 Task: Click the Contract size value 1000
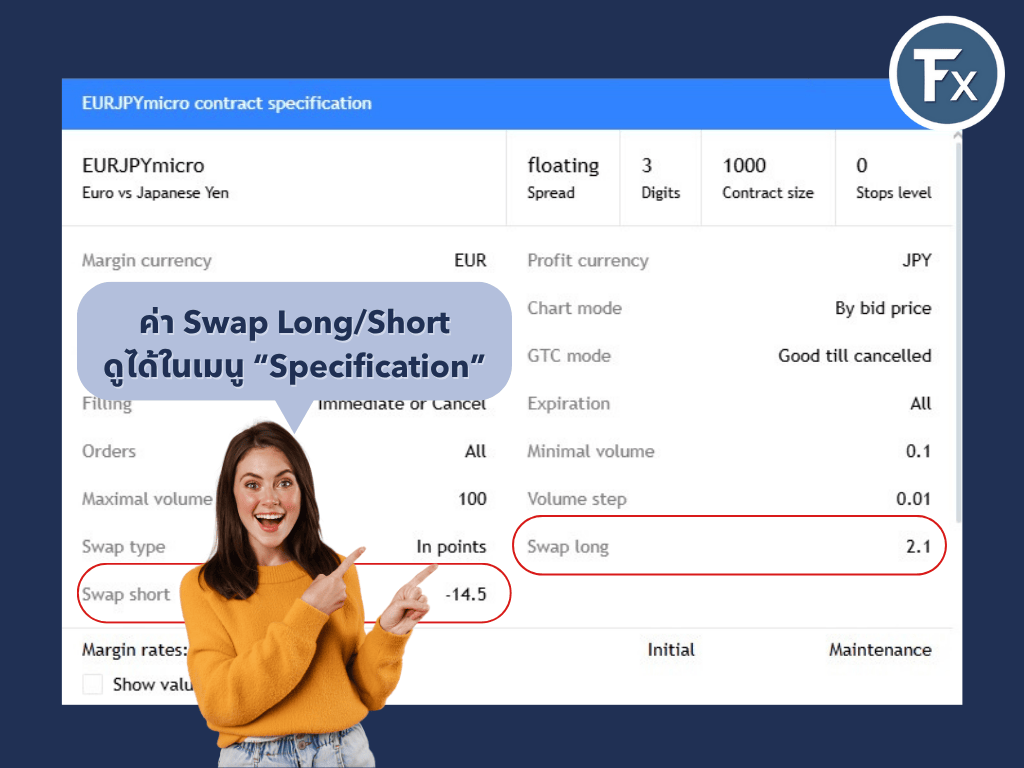tap(744, 166)
